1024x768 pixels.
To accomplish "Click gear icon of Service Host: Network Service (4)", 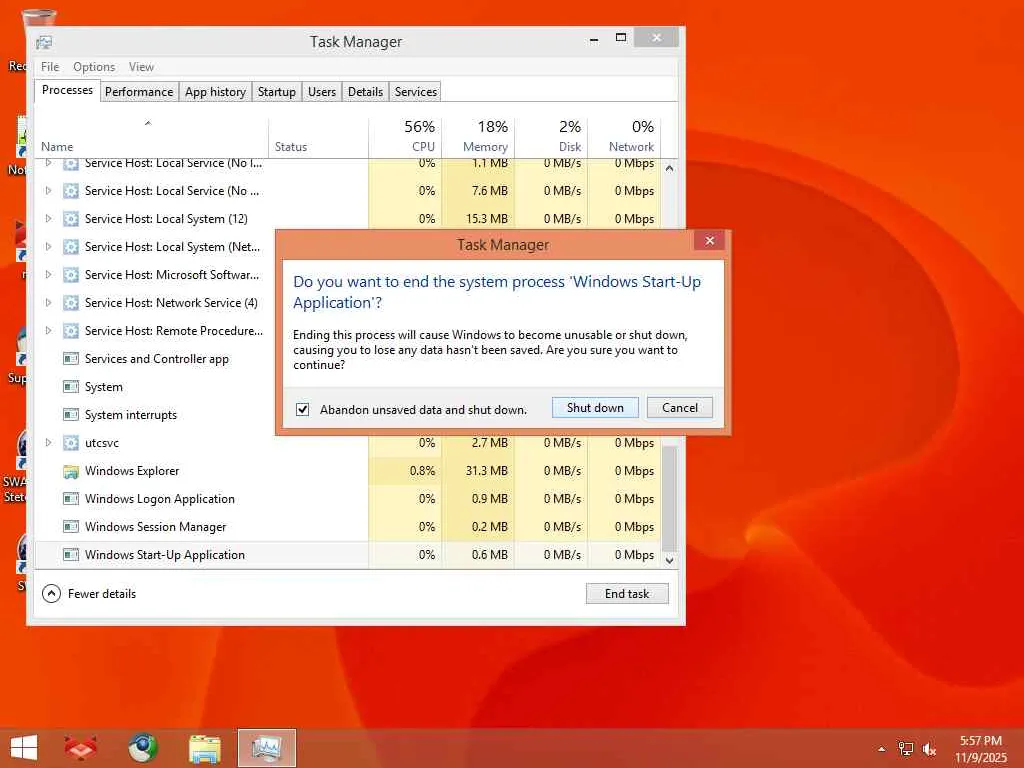I will 71,303.
